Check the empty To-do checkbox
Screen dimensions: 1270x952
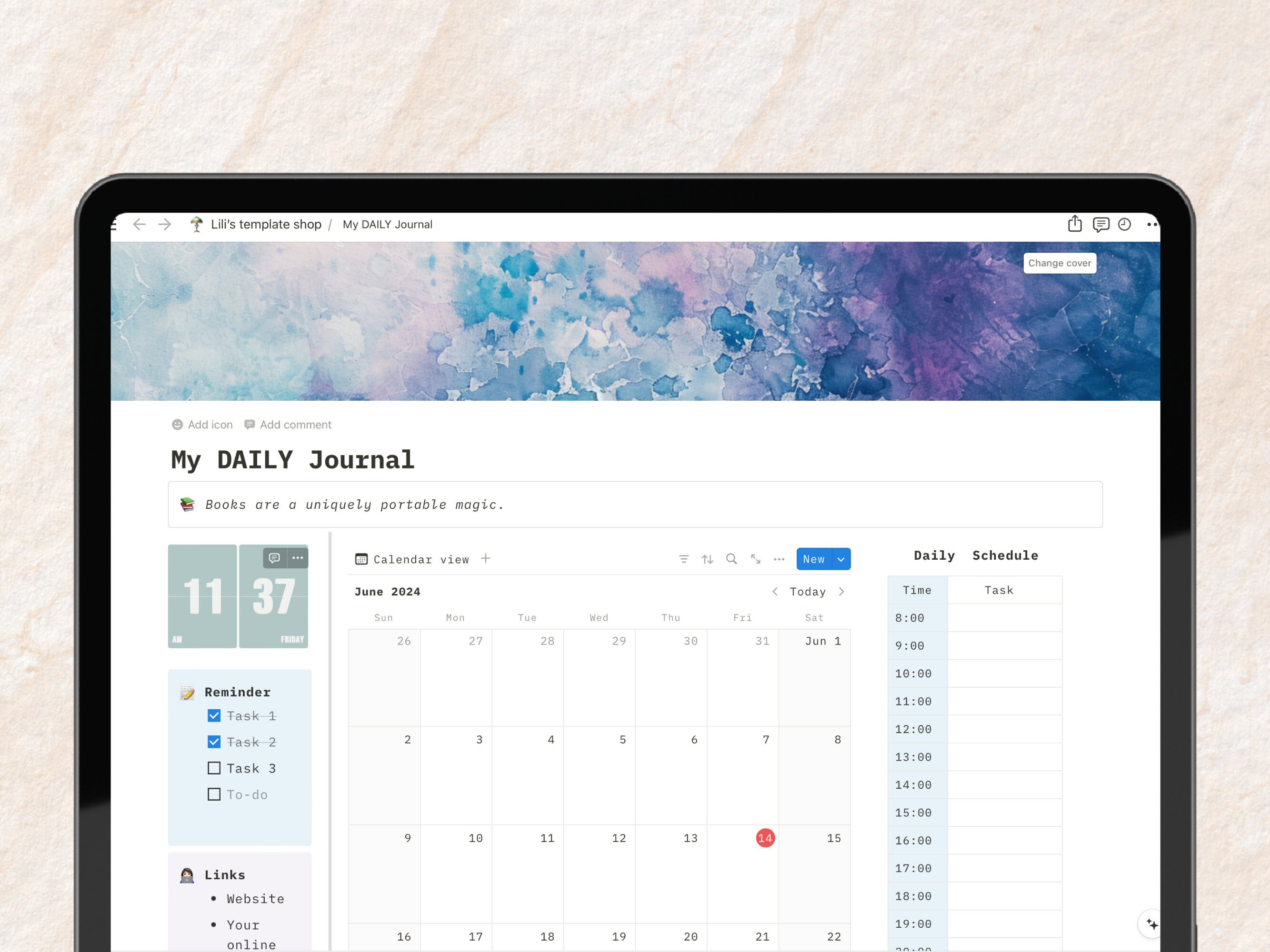pos(214,794)
